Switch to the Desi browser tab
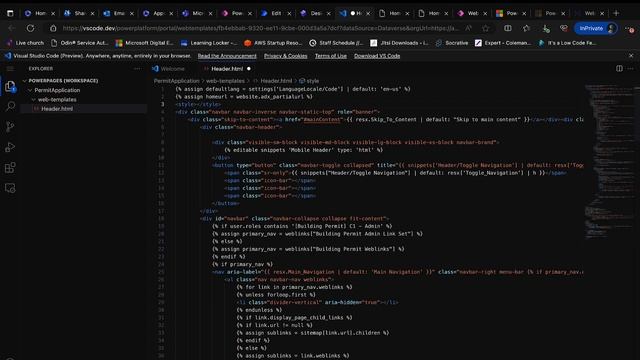 (316, 13)
